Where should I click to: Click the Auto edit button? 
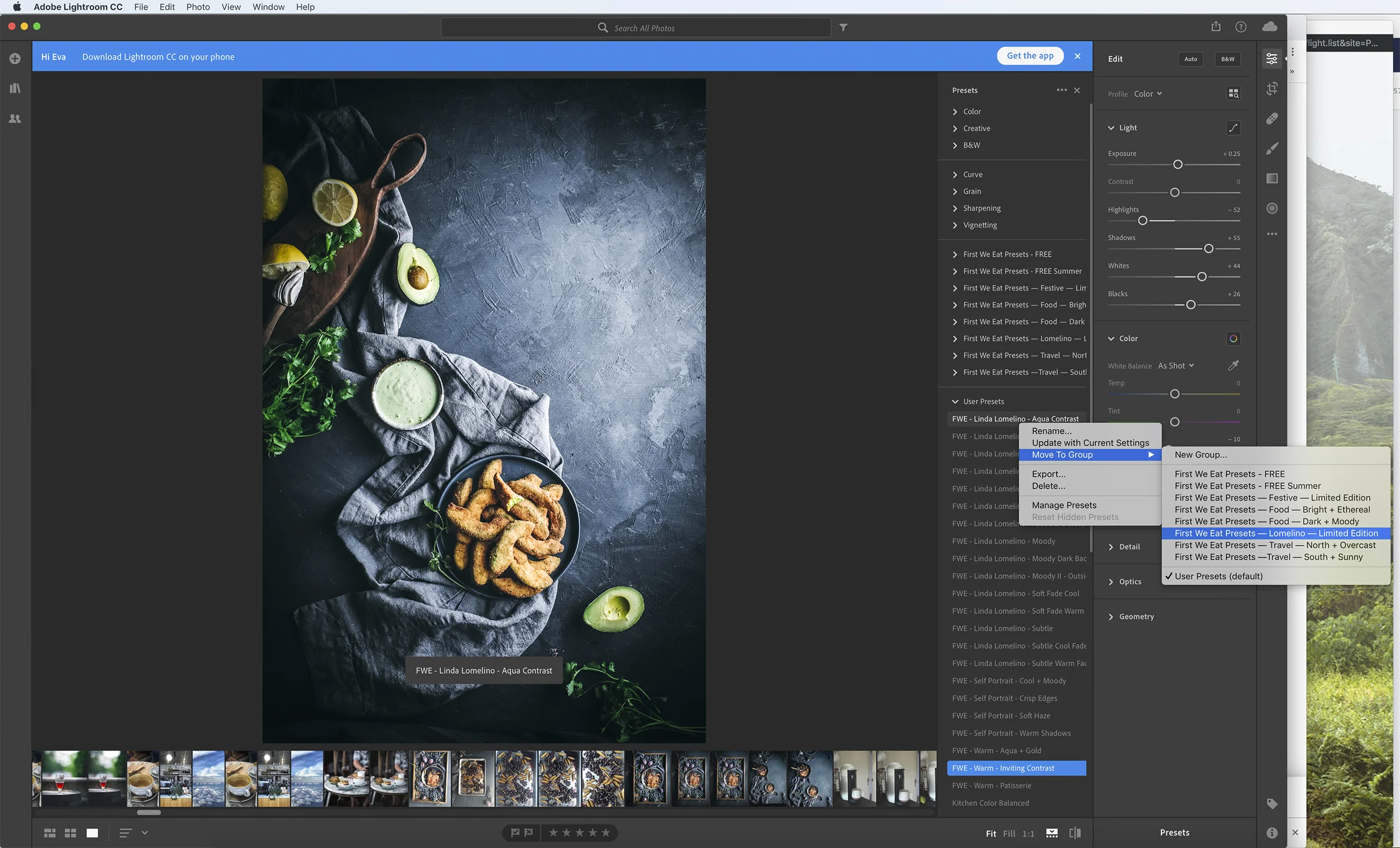tap(1191, 59)
